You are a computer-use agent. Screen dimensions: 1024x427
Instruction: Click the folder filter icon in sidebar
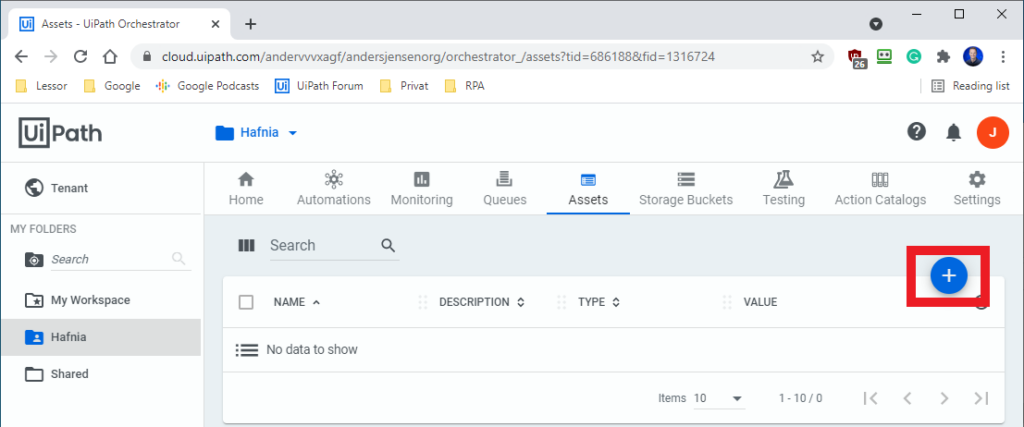click(x=34, y=259)
